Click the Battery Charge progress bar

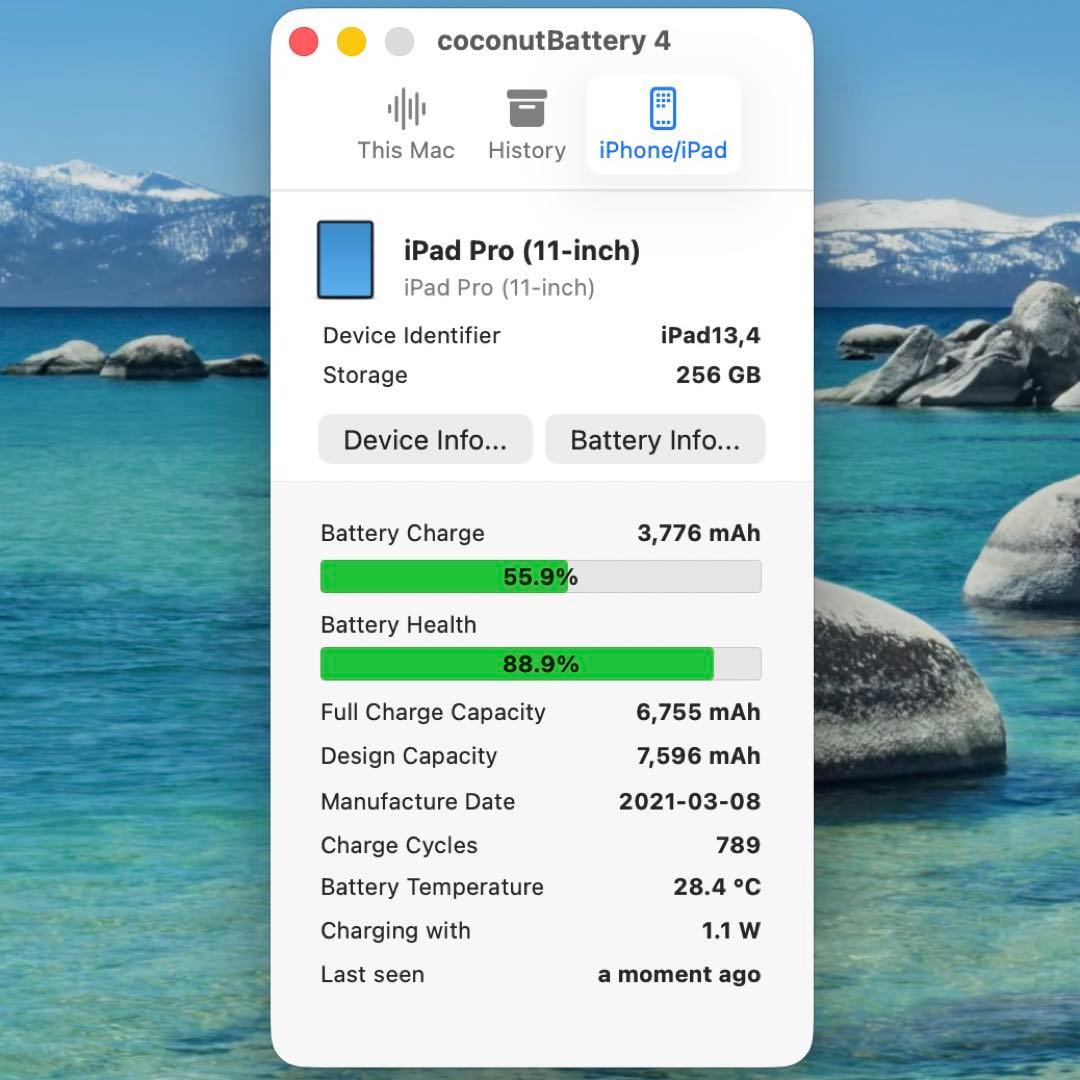(x=540, y=576)
